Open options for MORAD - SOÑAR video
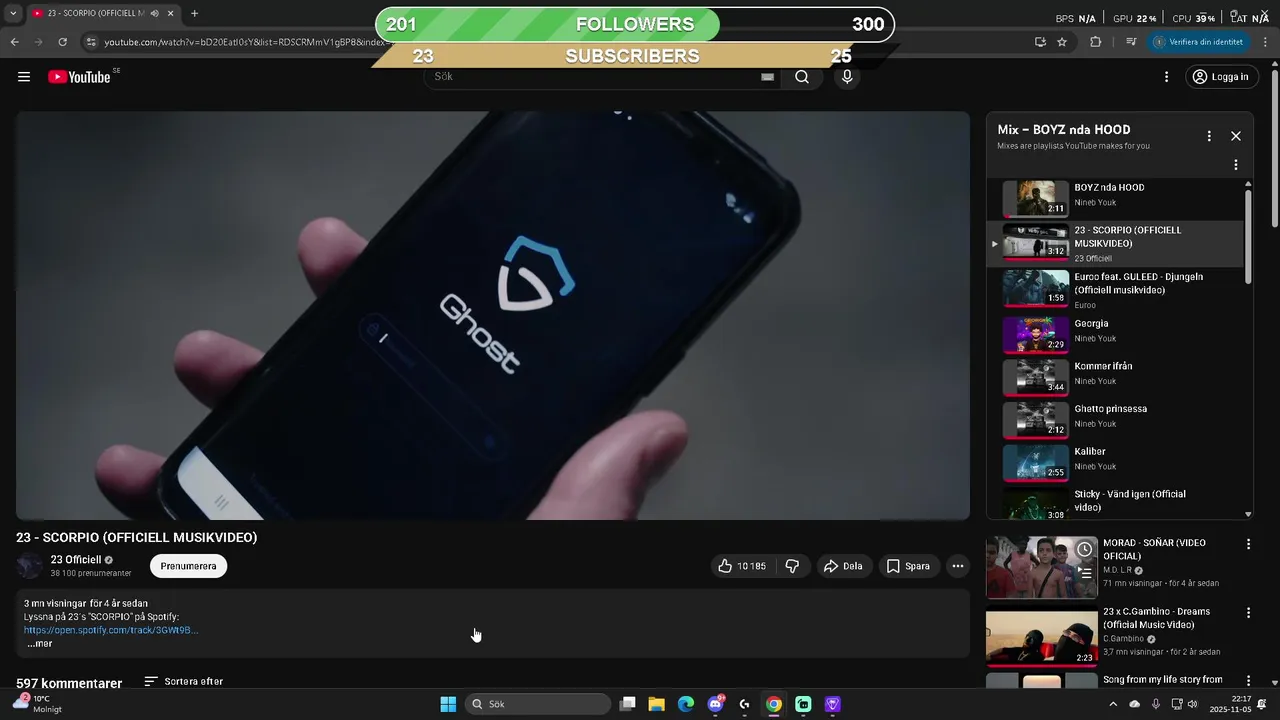This screenshot has height=720, width=1280. [1248, 544]
